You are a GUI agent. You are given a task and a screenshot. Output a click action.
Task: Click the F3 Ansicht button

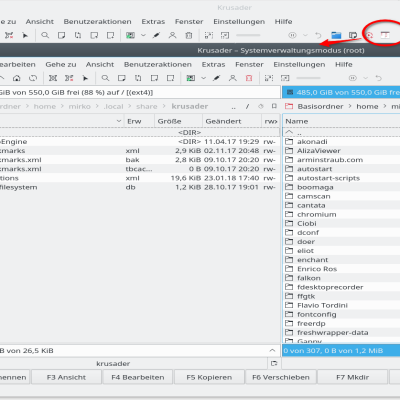pos(66,377)
